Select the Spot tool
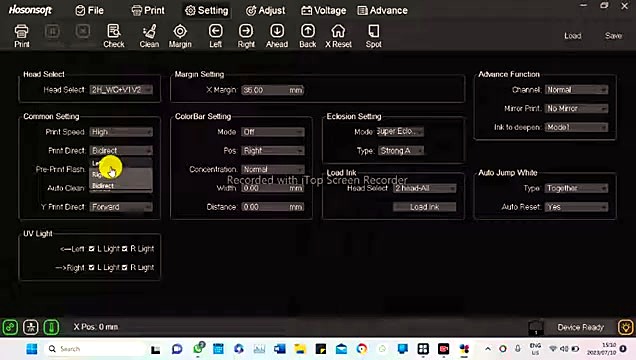 (373, 36)
